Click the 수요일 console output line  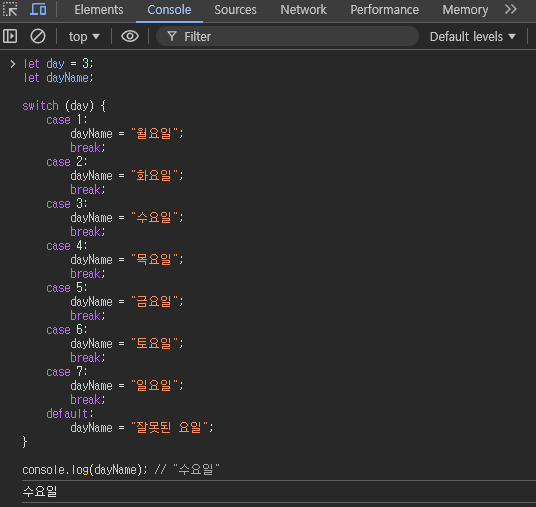pyautogui.click(x=40, y=491)
